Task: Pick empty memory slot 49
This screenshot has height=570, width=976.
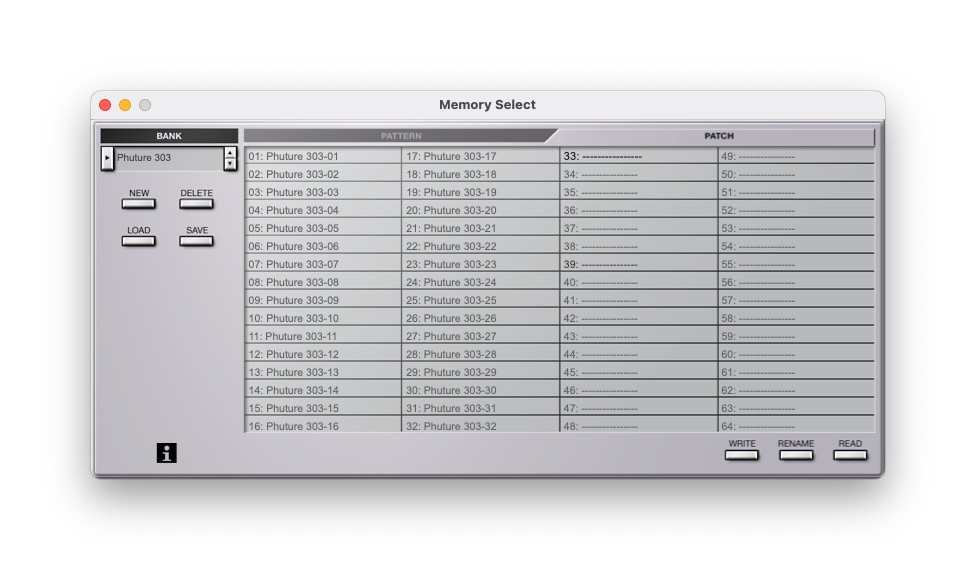Action: click(x=795, y=156)
